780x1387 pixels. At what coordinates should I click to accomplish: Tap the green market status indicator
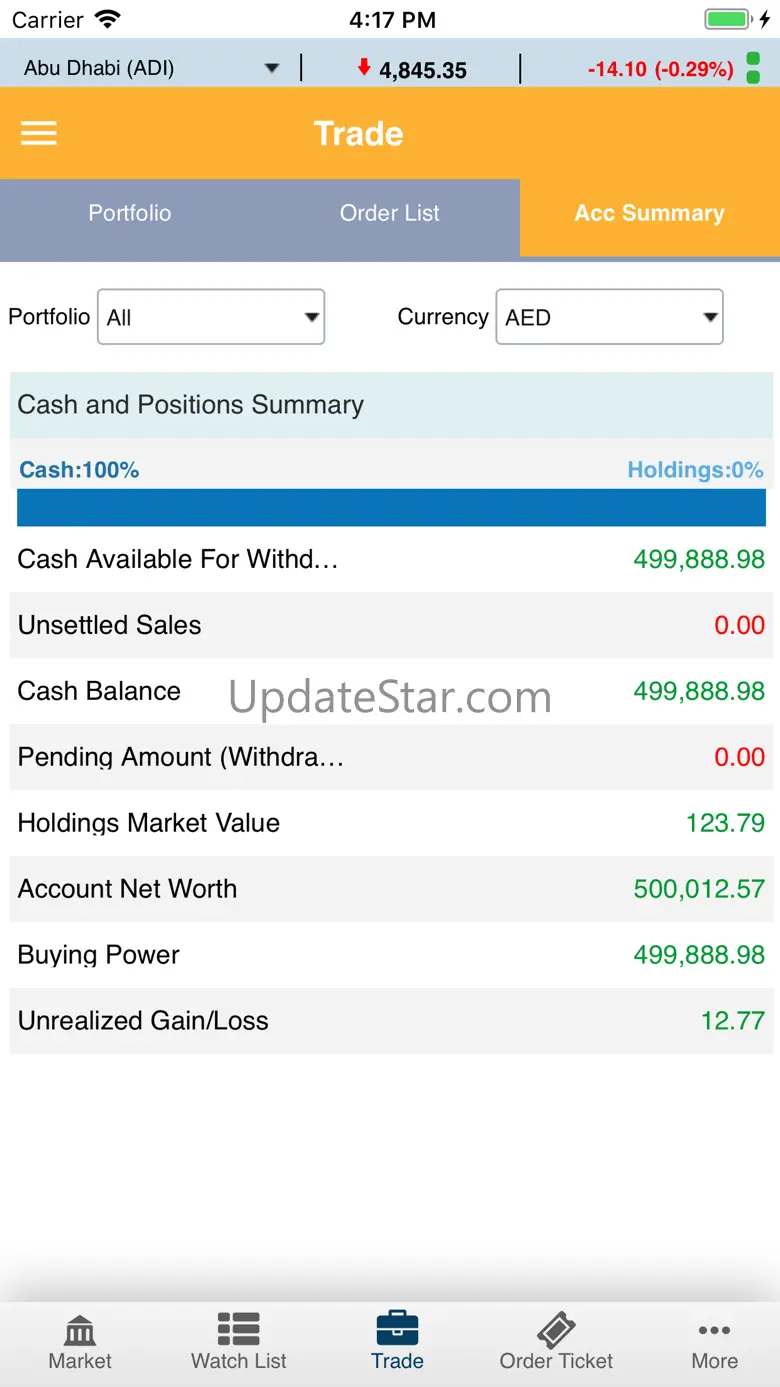tap(753, 68)
